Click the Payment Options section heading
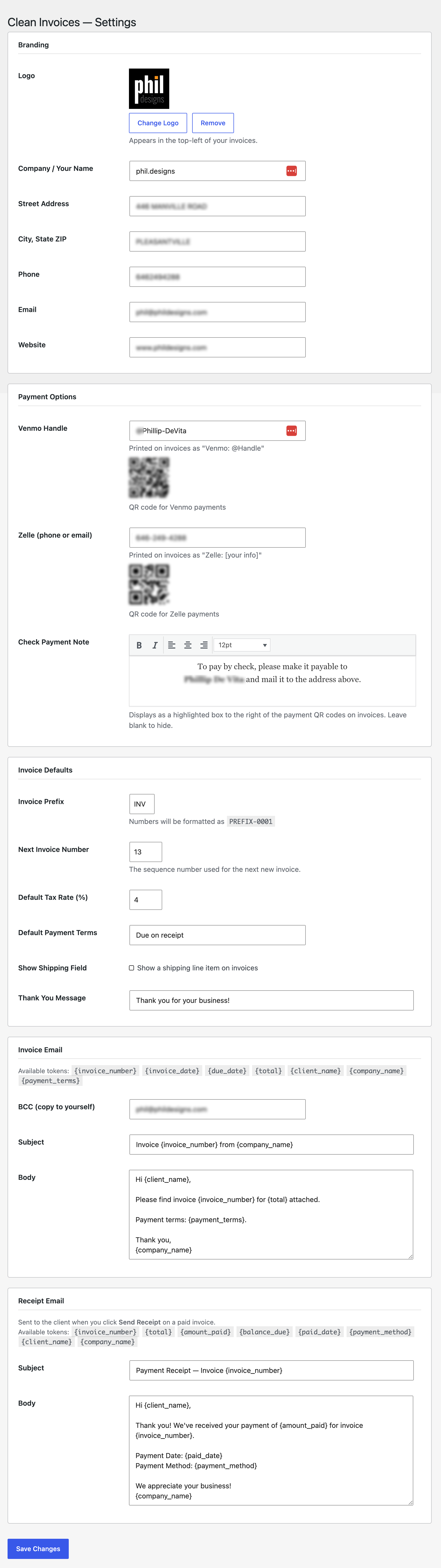 47,397
